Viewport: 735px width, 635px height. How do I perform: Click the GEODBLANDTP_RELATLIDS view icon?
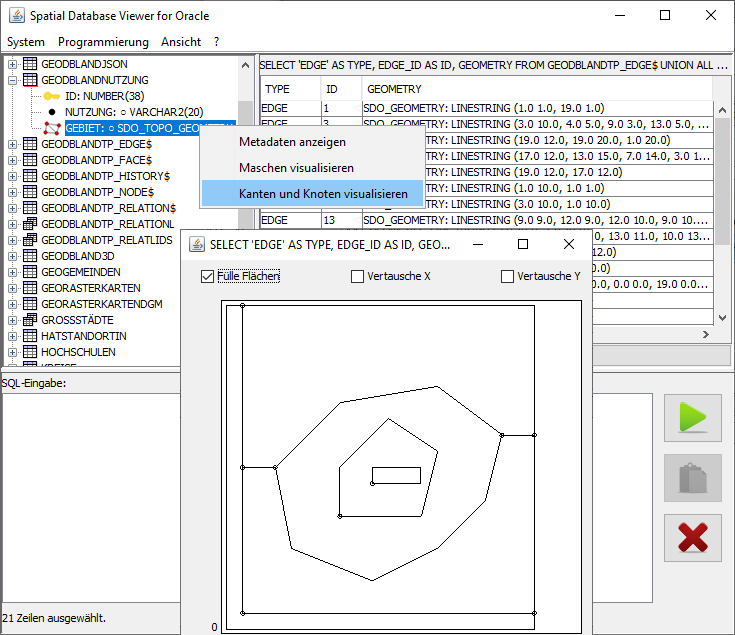coord(30,239)
